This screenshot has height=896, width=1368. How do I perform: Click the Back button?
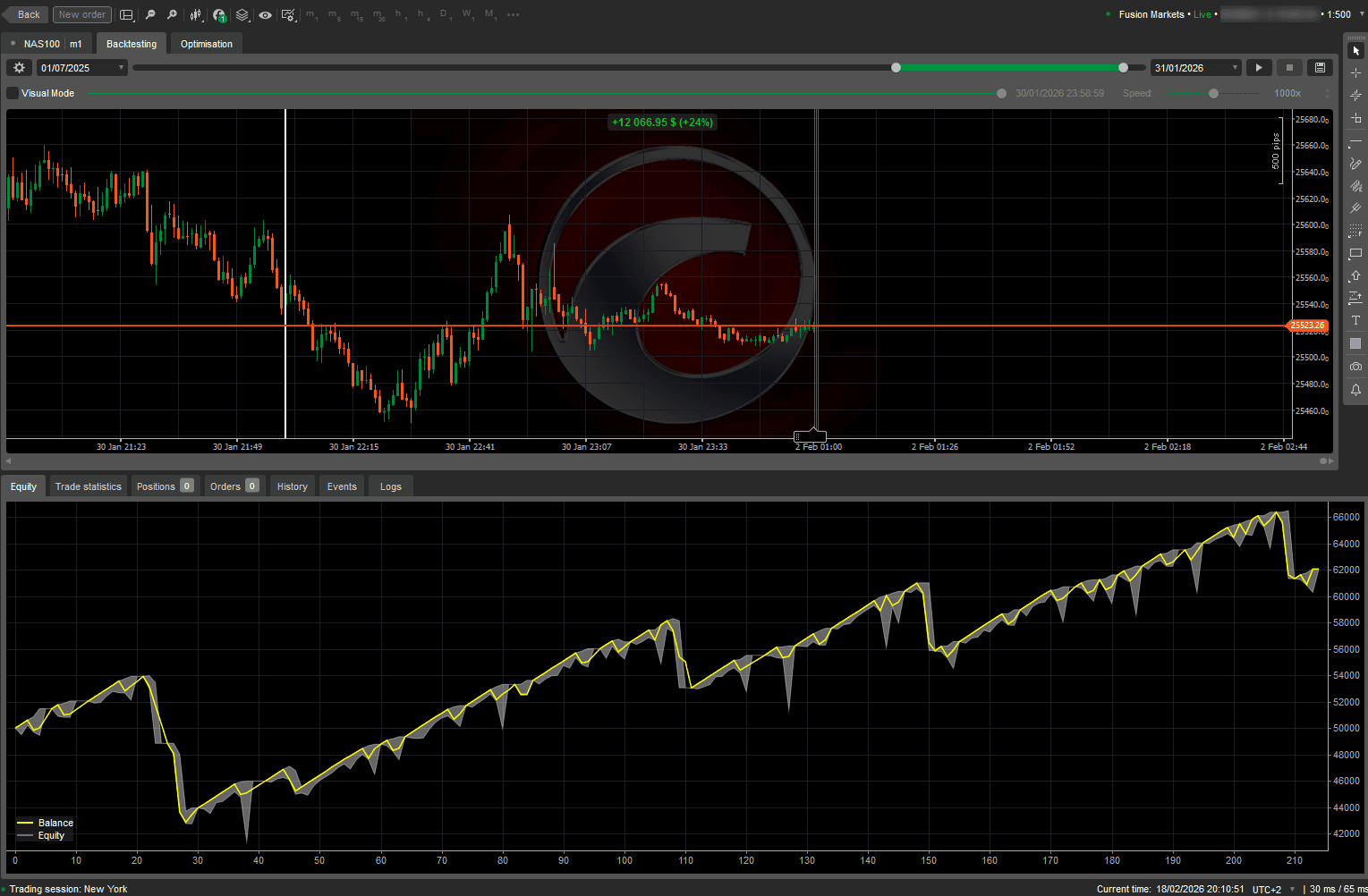[25, 14]
